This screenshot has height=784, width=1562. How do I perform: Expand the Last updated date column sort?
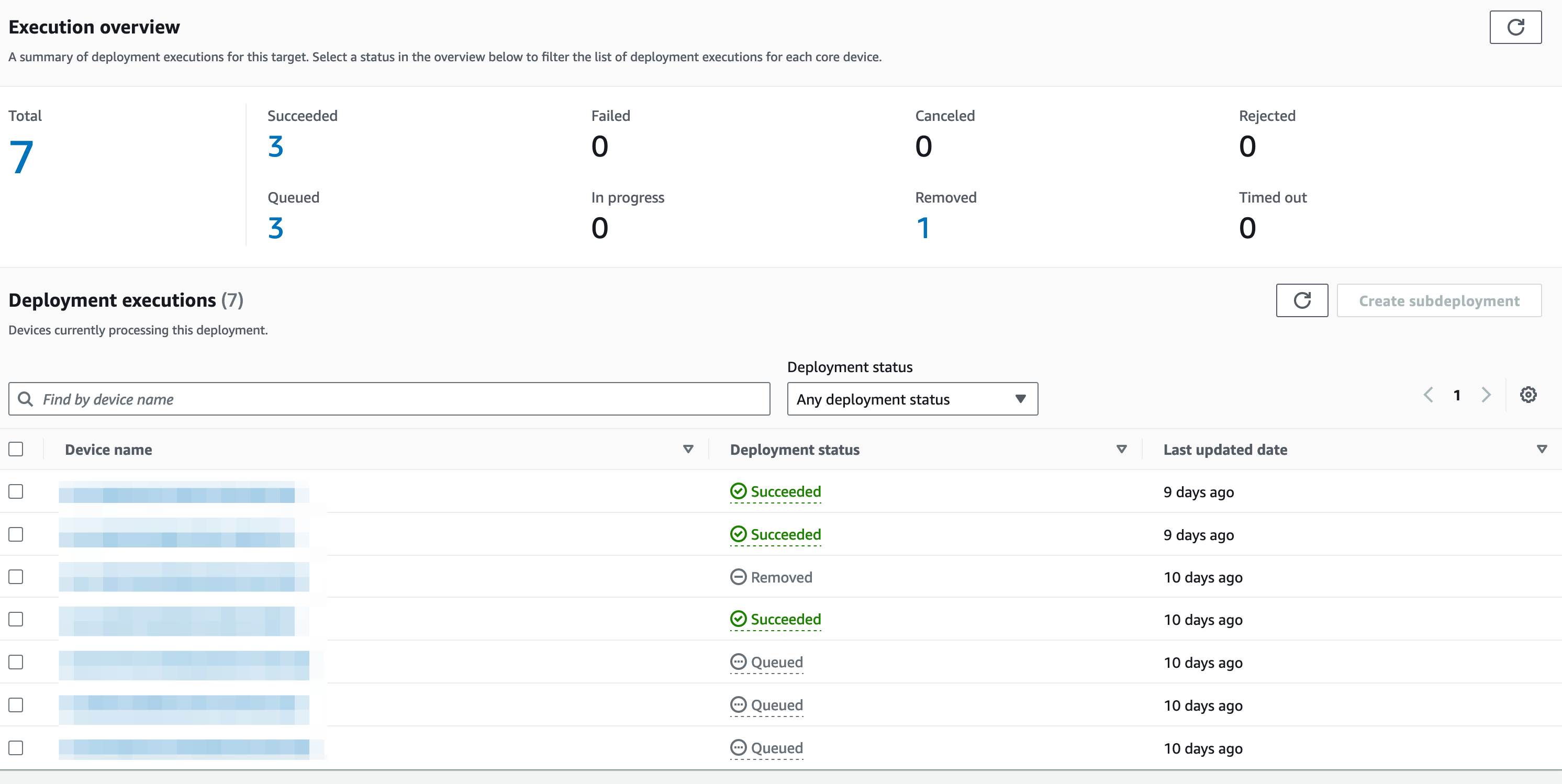coord(1543,449)
